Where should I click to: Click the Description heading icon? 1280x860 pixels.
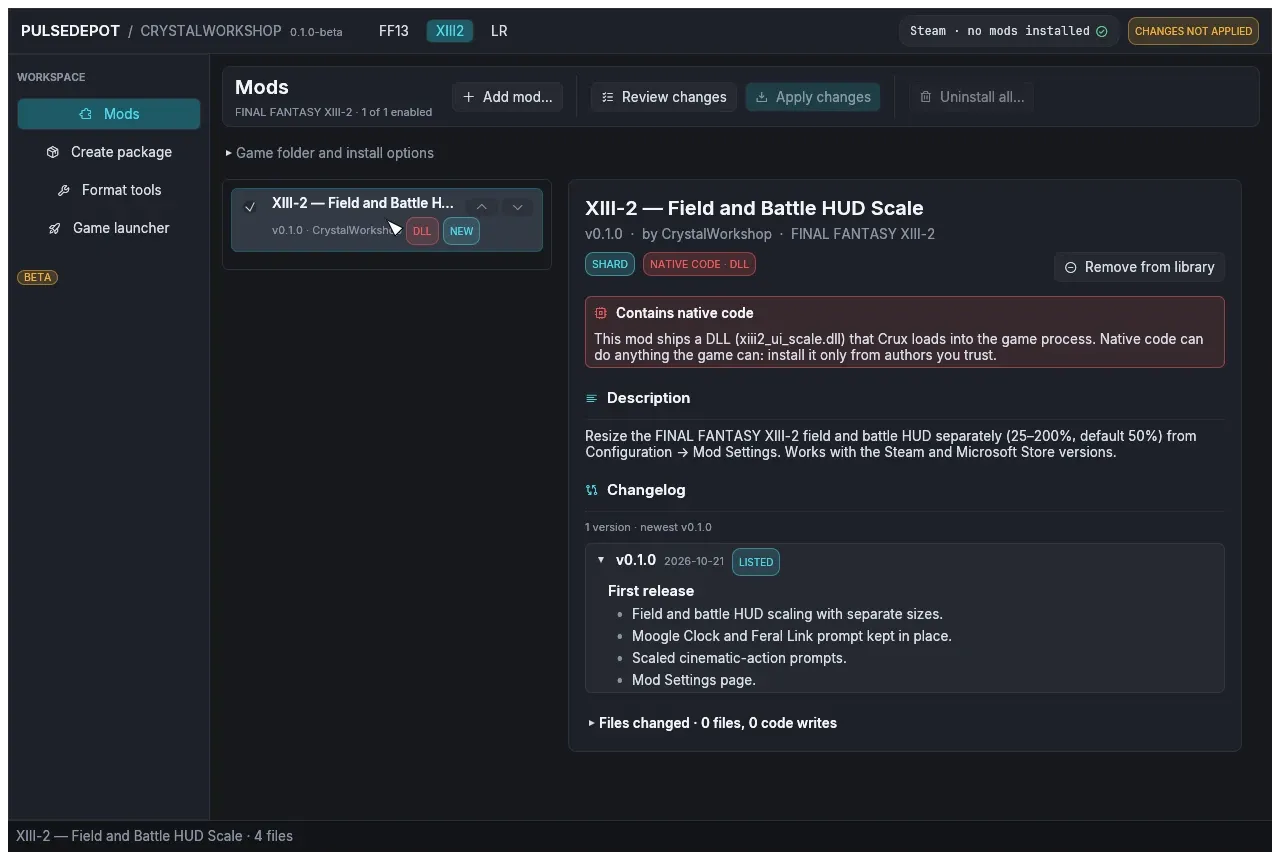pyautogui.click(x=591, y=398)
